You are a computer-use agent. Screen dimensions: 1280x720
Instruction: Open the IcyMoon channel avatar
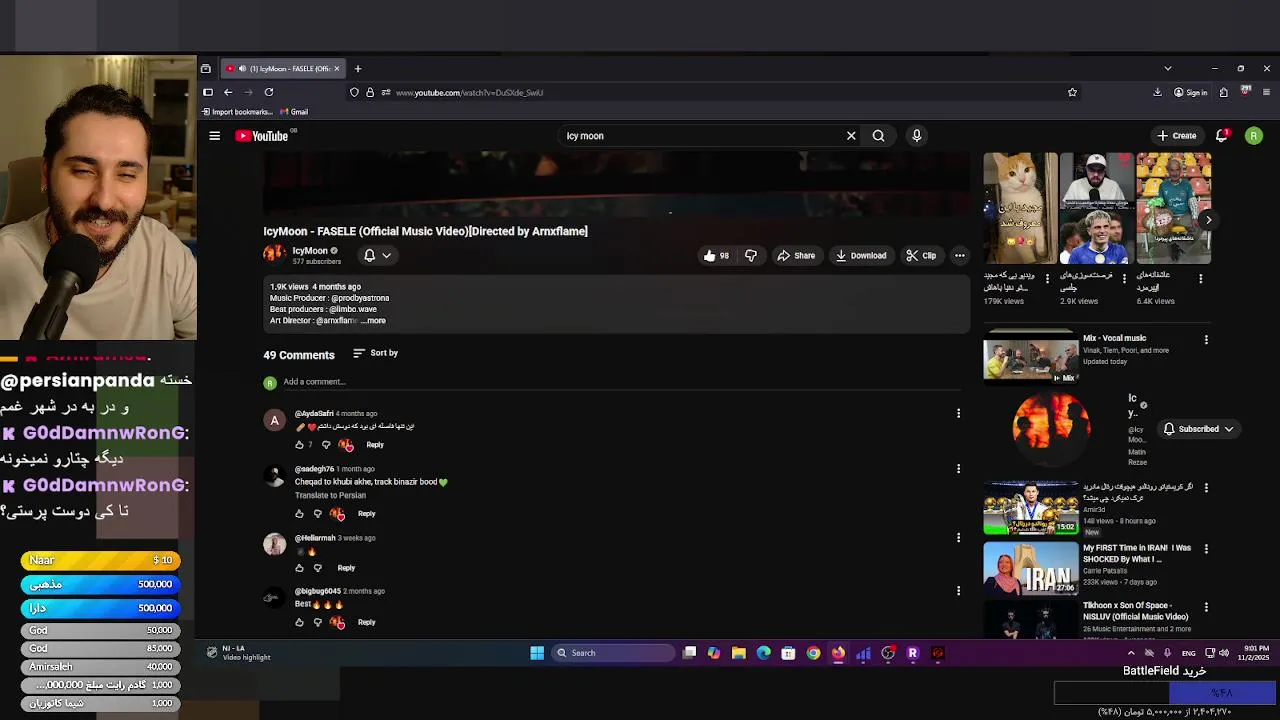click(274, 253)
